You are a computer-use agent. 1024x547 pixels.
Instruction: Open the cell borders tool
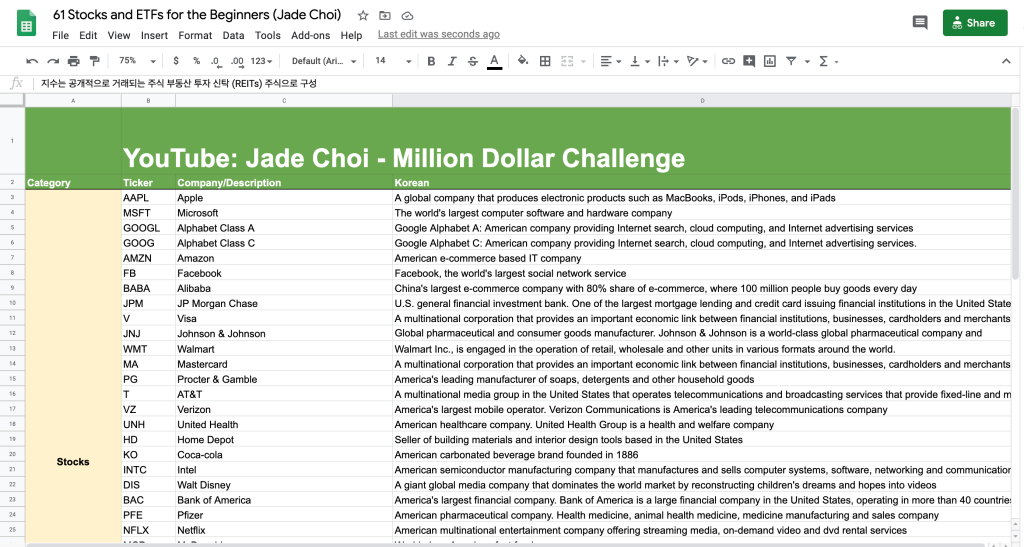[x=545, y=61]
